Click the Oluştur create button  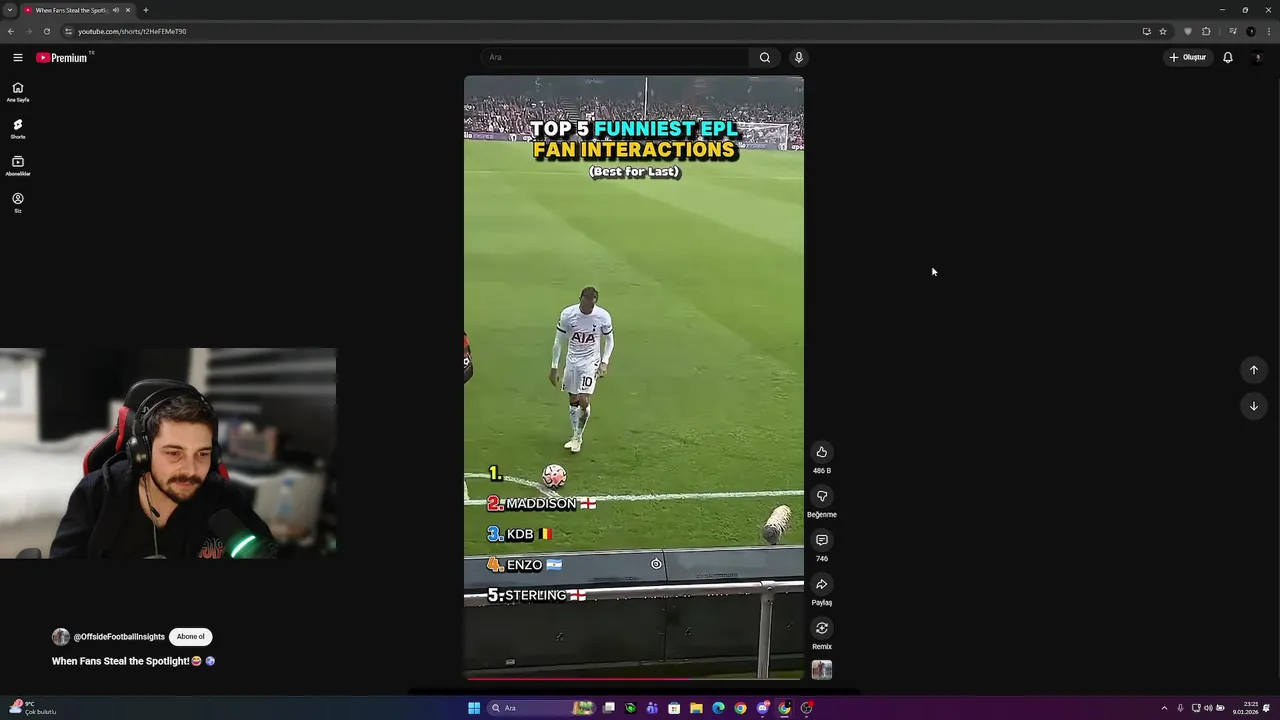[1188, 57]
